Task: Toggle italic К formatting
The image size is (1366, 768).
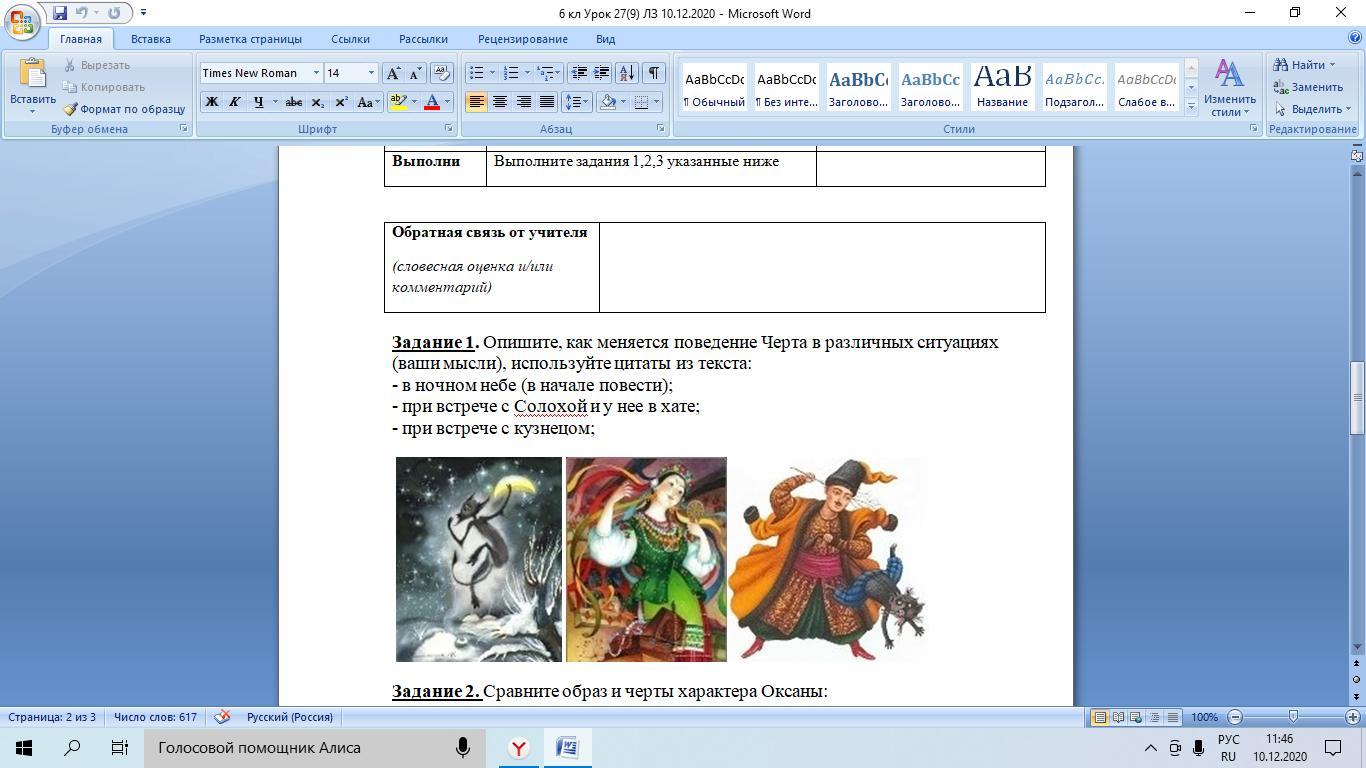Action: 234,102
